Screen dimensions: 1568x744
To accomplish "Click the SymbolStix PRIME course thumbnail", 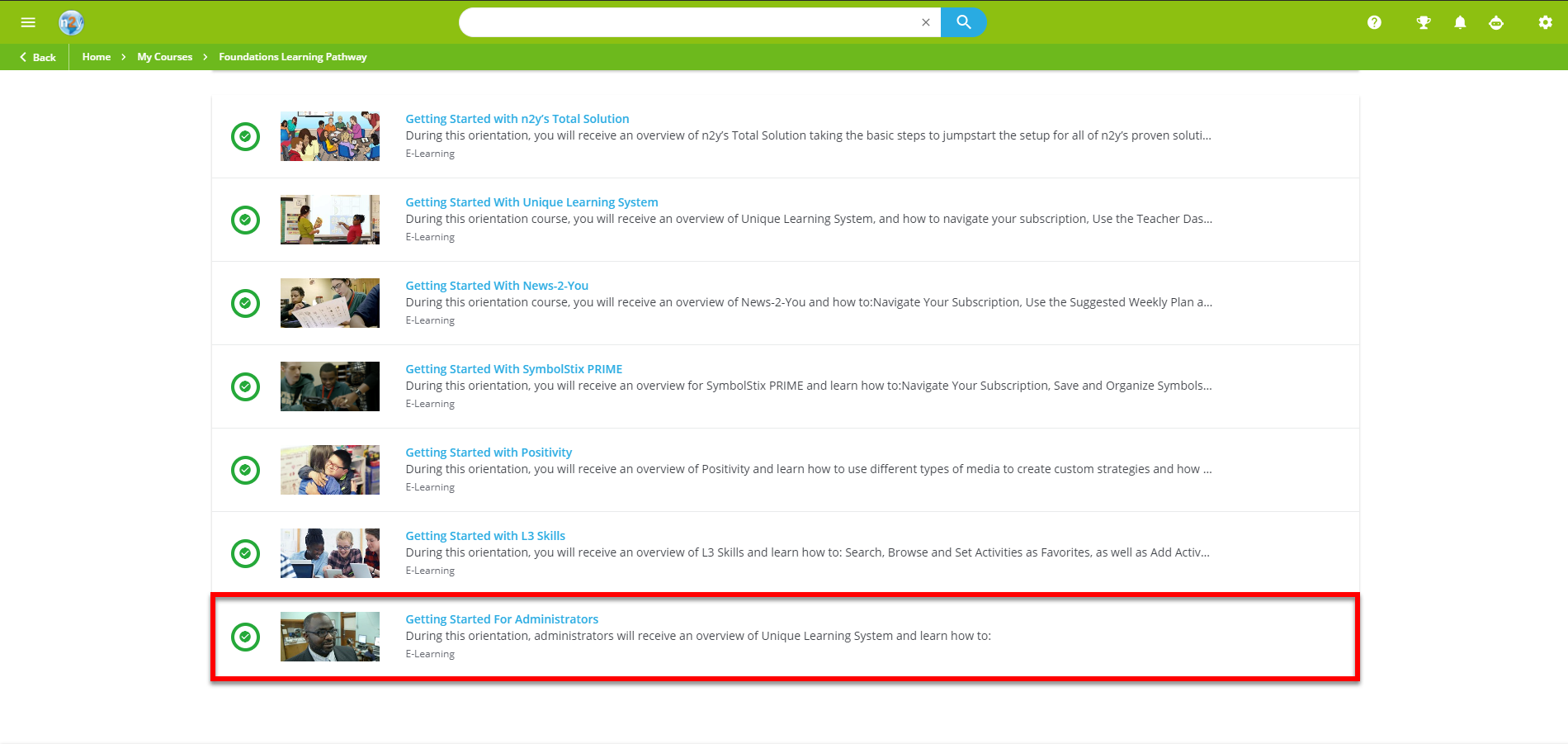I will pyautogui.click(x=330, y=386).
